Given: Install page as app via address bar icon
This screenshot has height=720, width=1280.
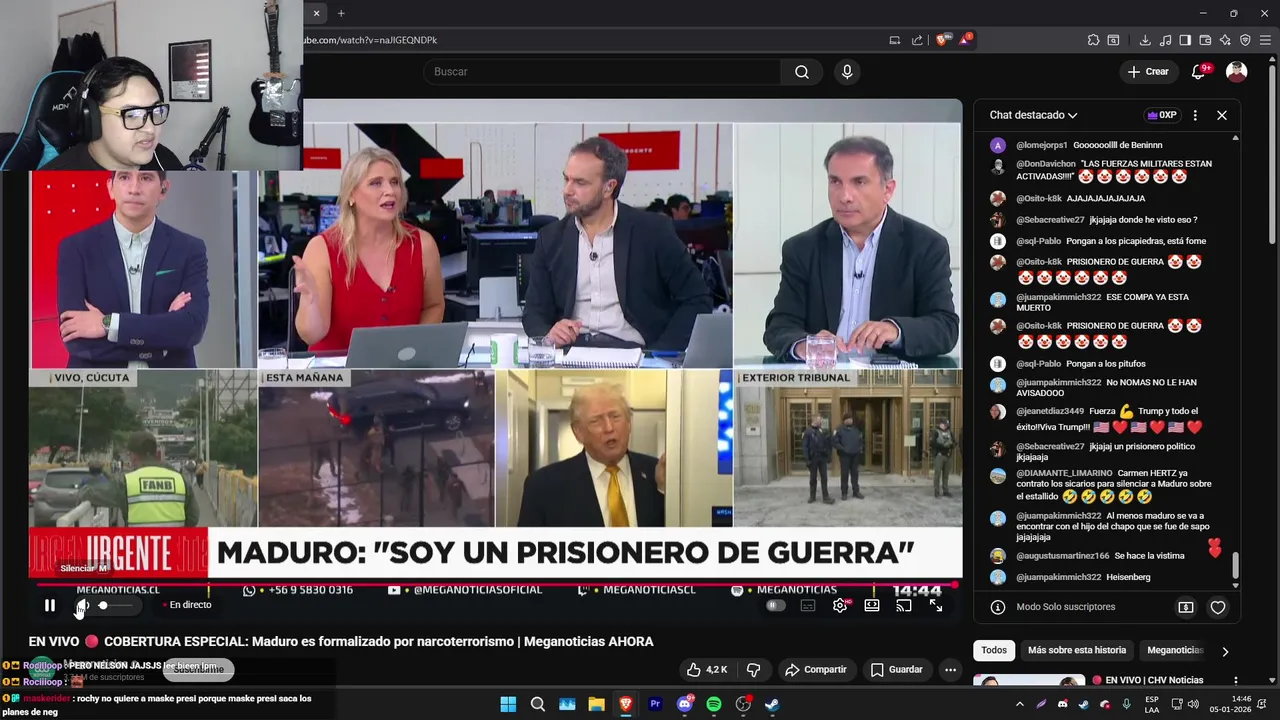Looking at the screenshot, I should click(895, 40).
